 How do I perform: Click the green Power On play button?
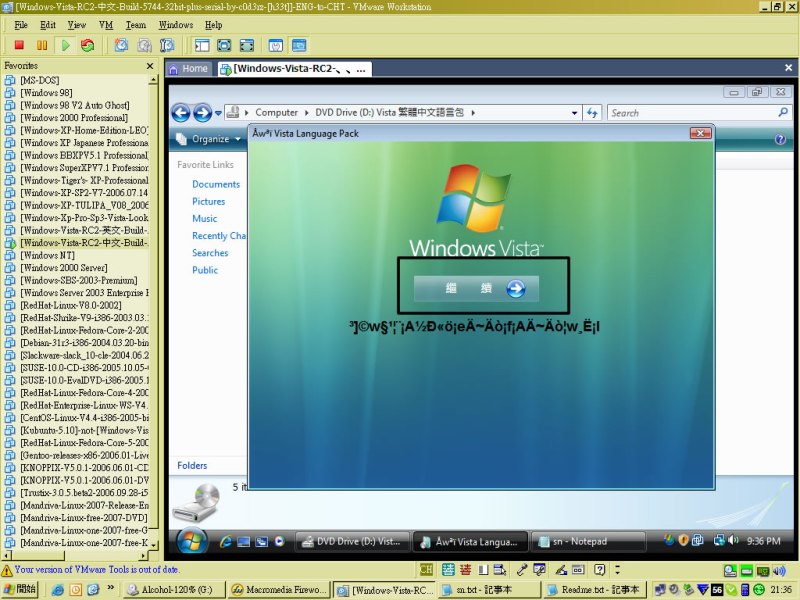tap(65, 45)
